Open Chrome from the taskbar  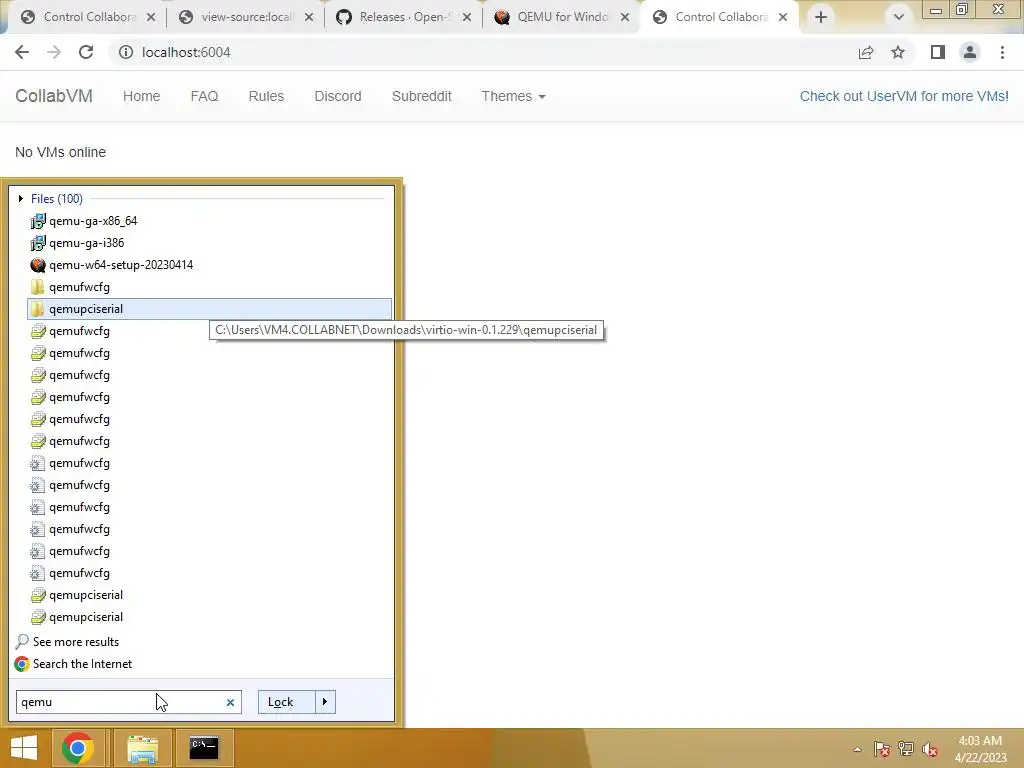[78, 748]
